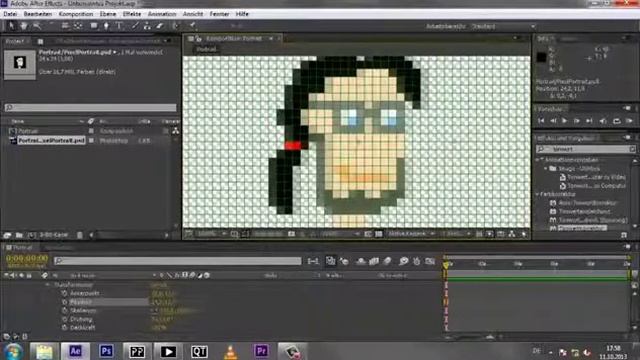640x360 pixels.
Task: Select the Portrait composition in Project list
Action: click(28, 131)
